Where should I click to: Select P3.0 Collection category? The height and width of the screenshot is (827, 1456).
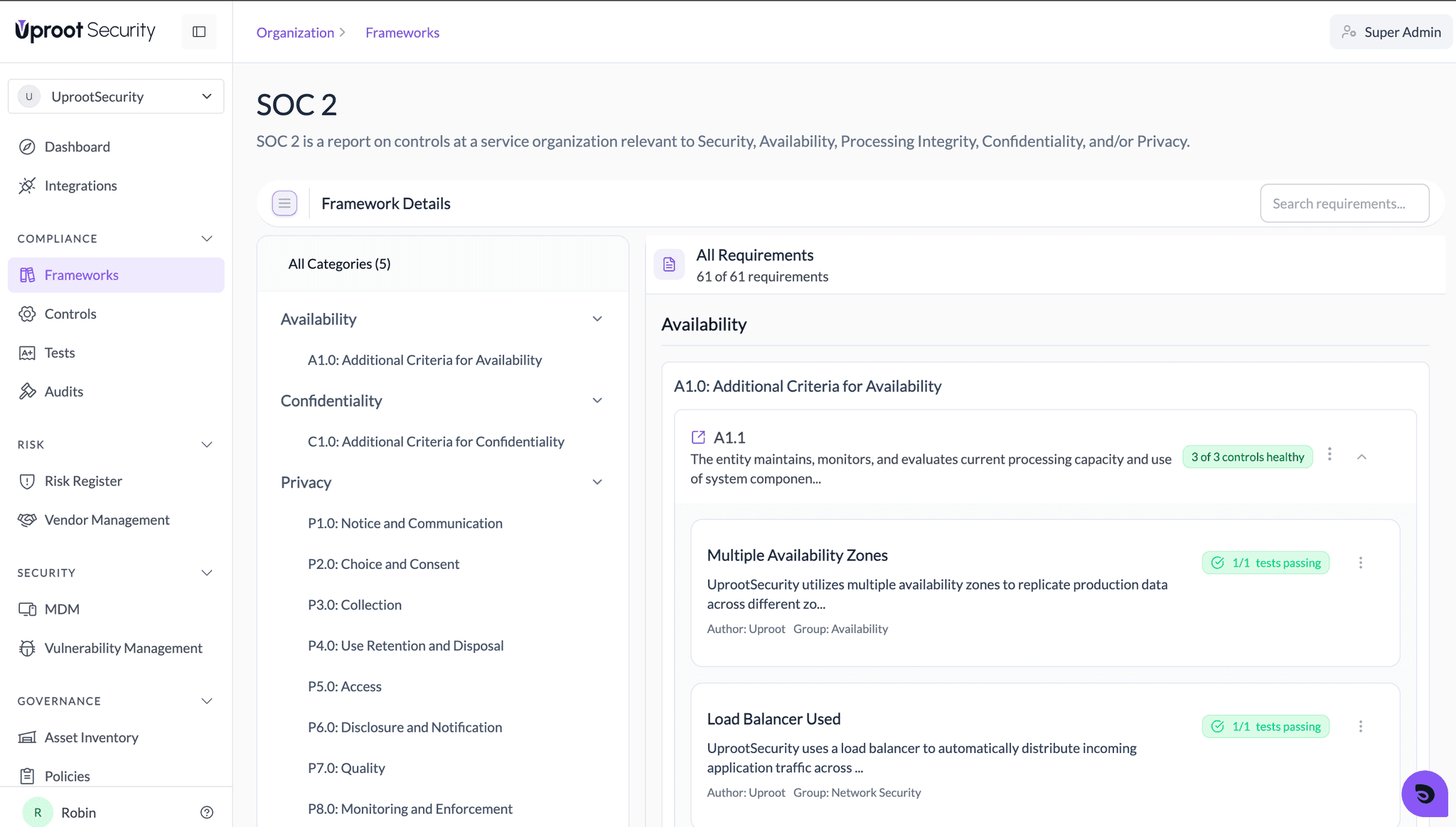355,605
